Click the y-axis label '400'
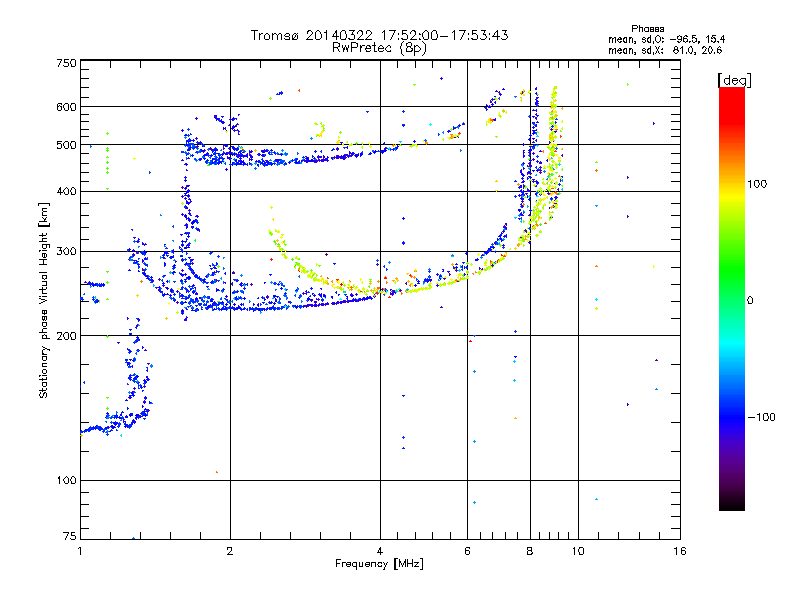The height and width of the screenshot is (600, 800). pos(67,192)
